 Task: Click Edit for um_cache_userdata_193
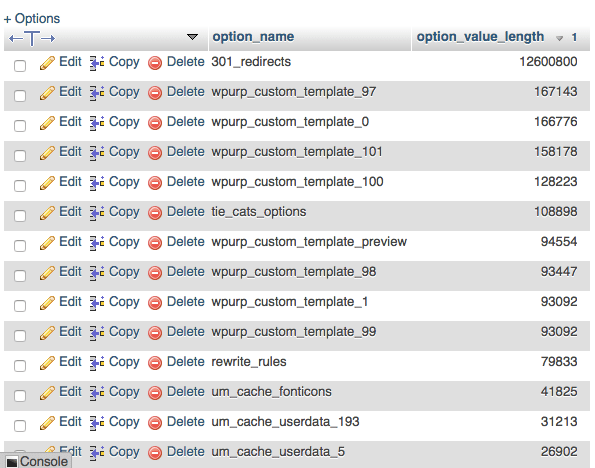70,422
